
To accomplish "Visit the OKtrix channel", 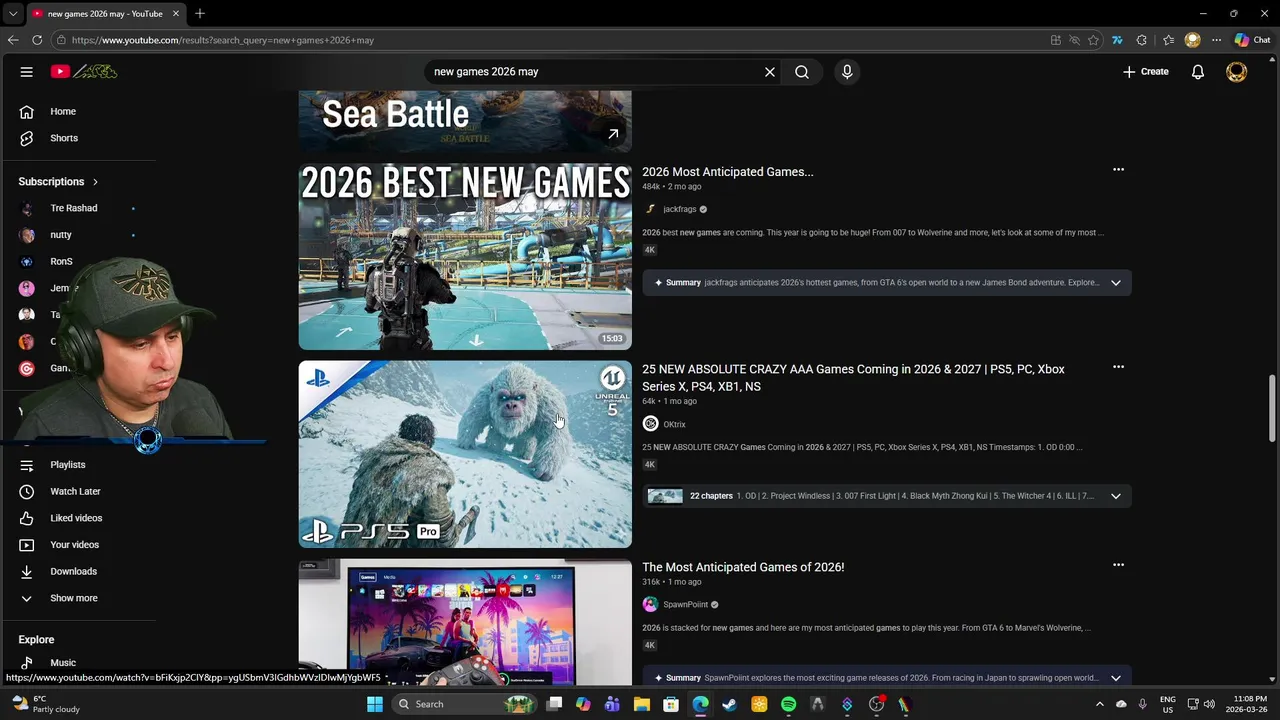I will pos(674,424).
